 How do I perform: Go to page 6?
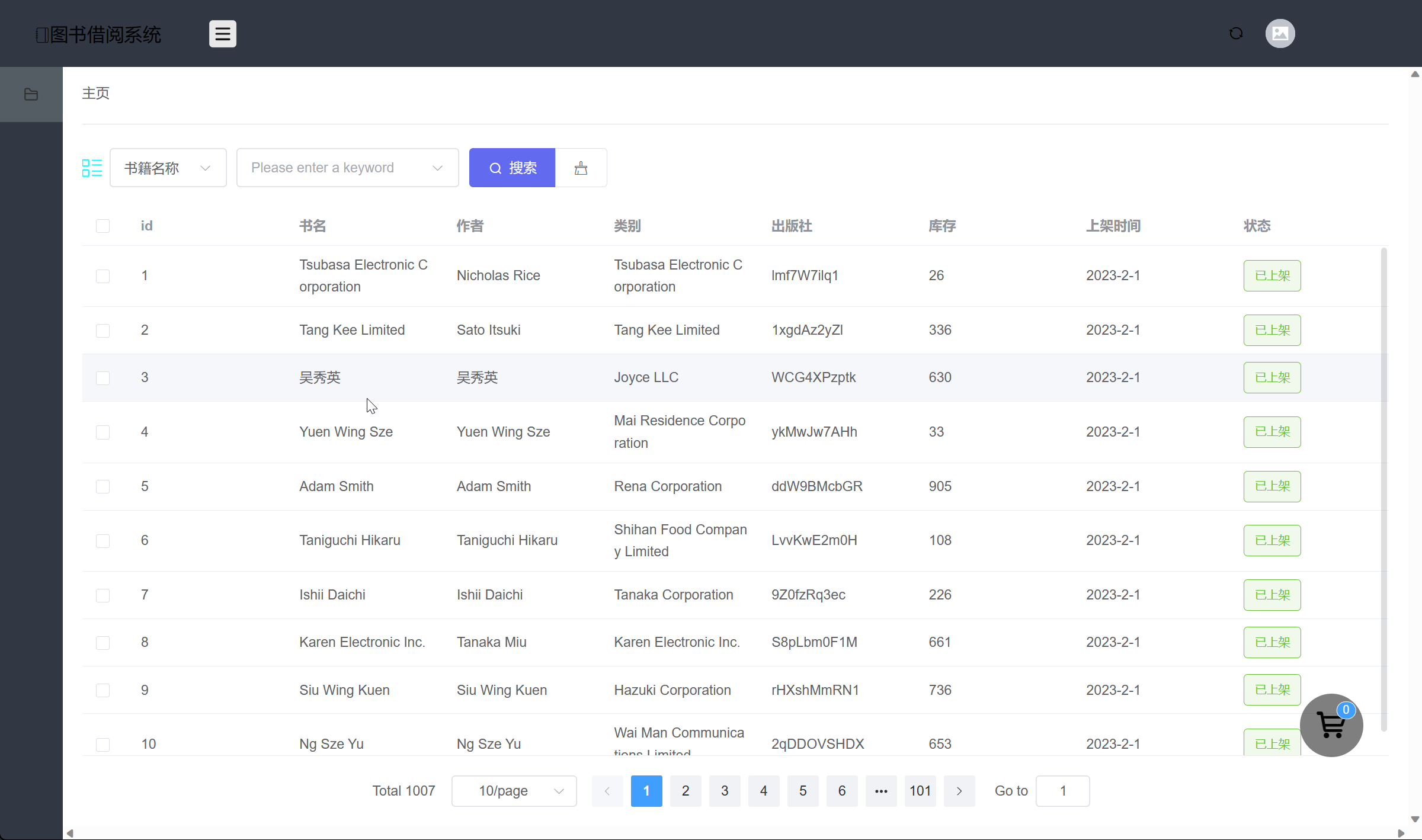tap(842, 791)
